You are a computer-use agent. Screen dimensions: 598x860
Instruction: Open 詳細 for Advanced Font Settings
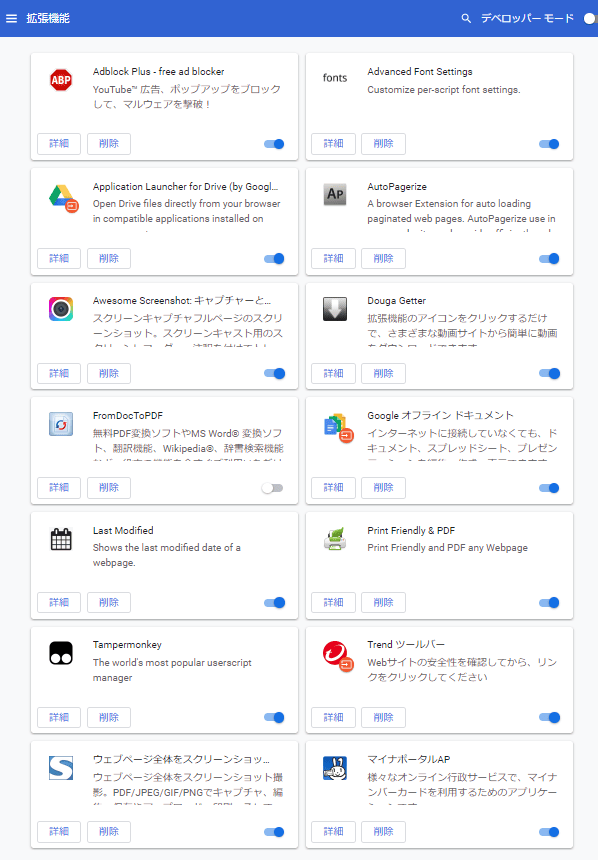(x=334, y=144)
